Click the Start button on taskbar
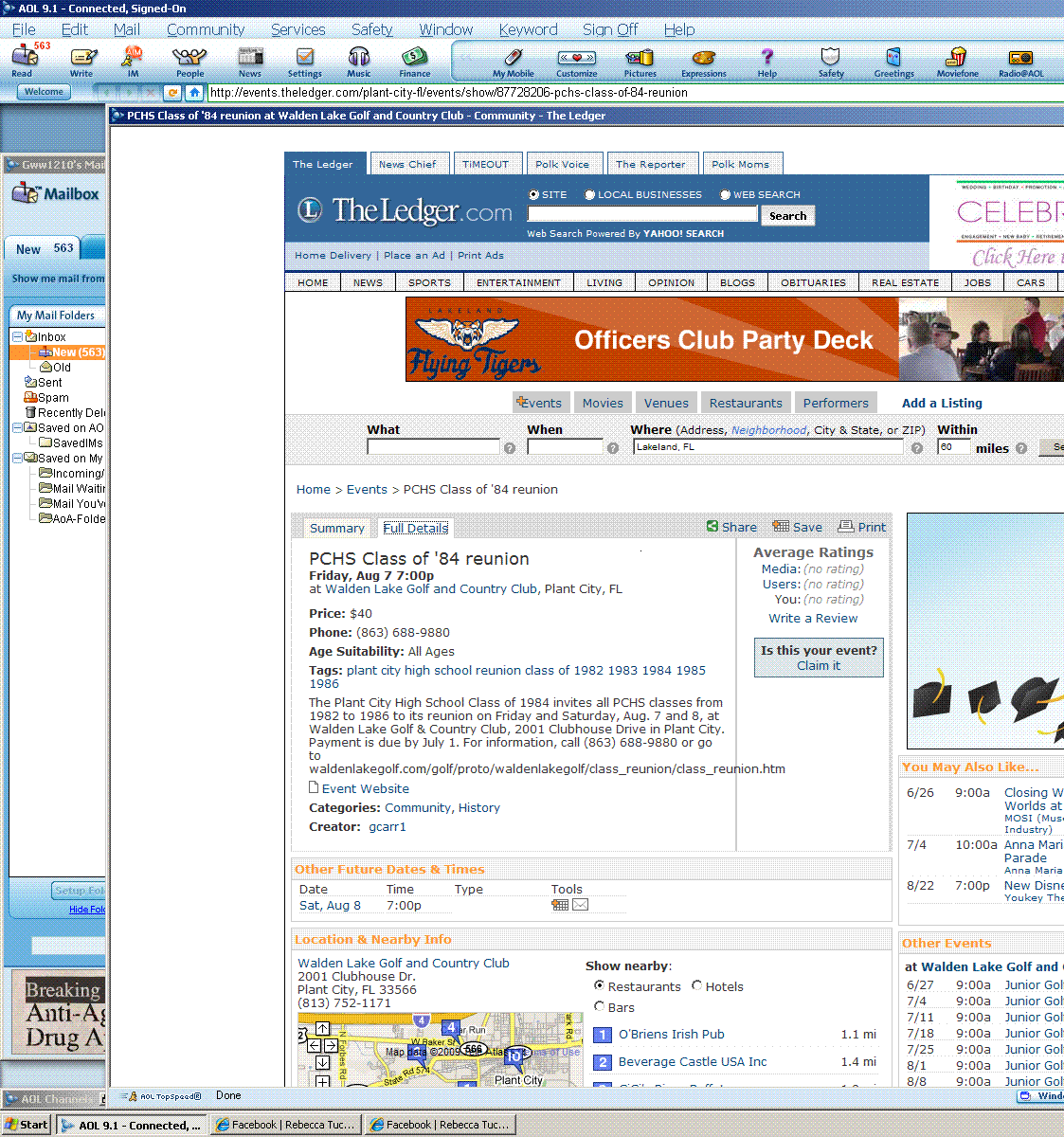 point(27,1125)
